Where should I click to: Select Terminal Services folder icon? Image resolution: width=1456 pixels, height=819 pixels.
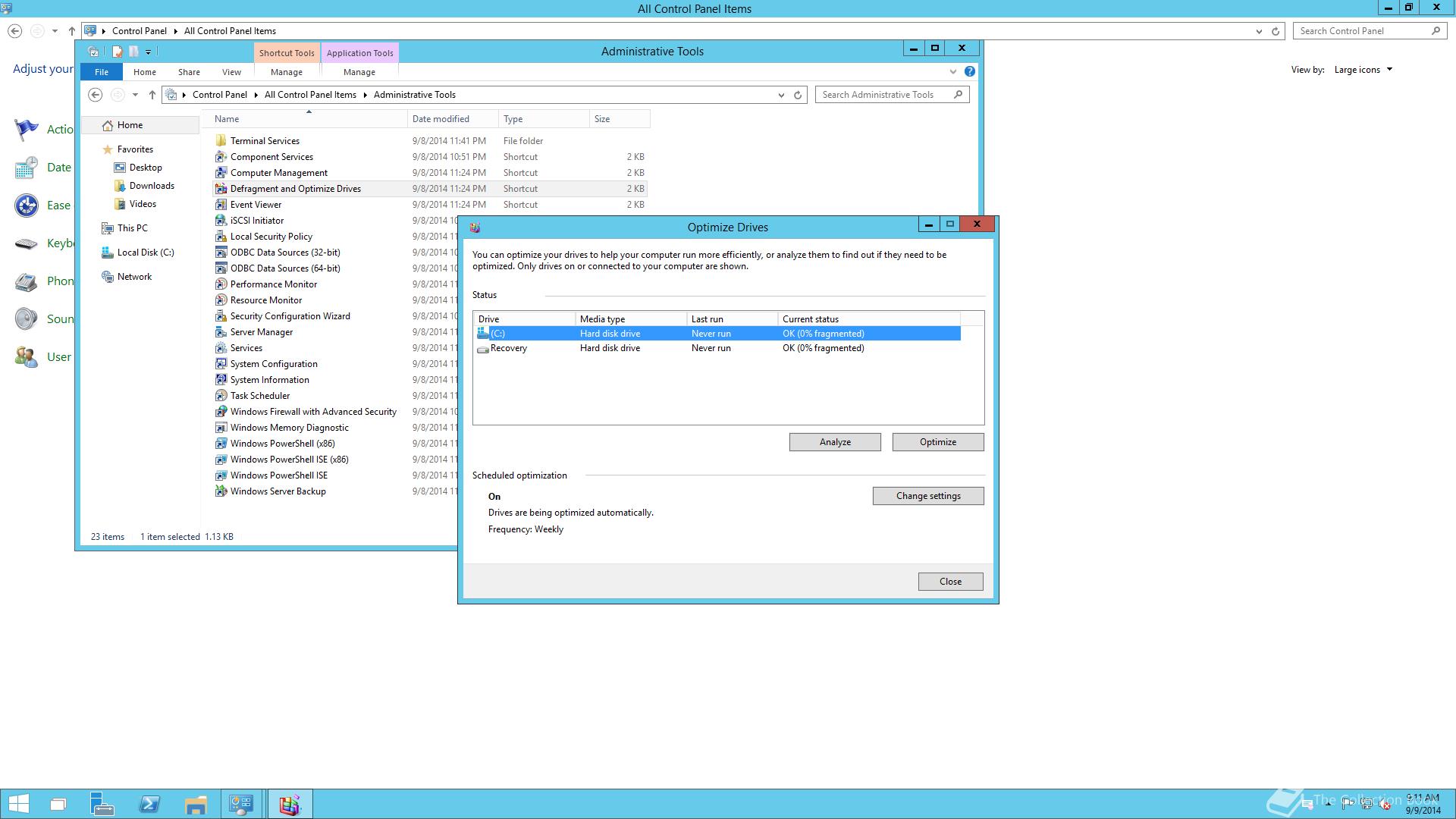221,141
